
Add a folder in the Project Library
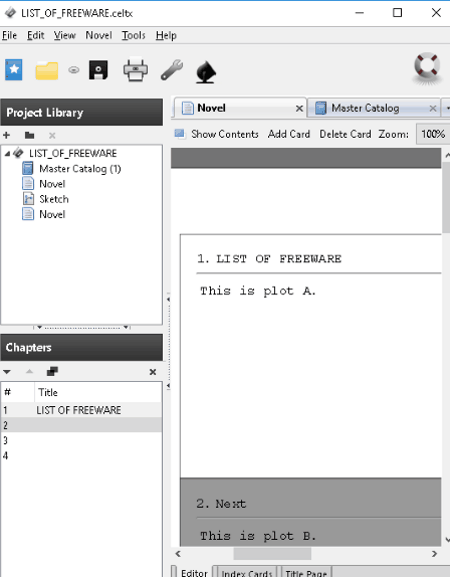pyautogui.click(x=29, y=135)
